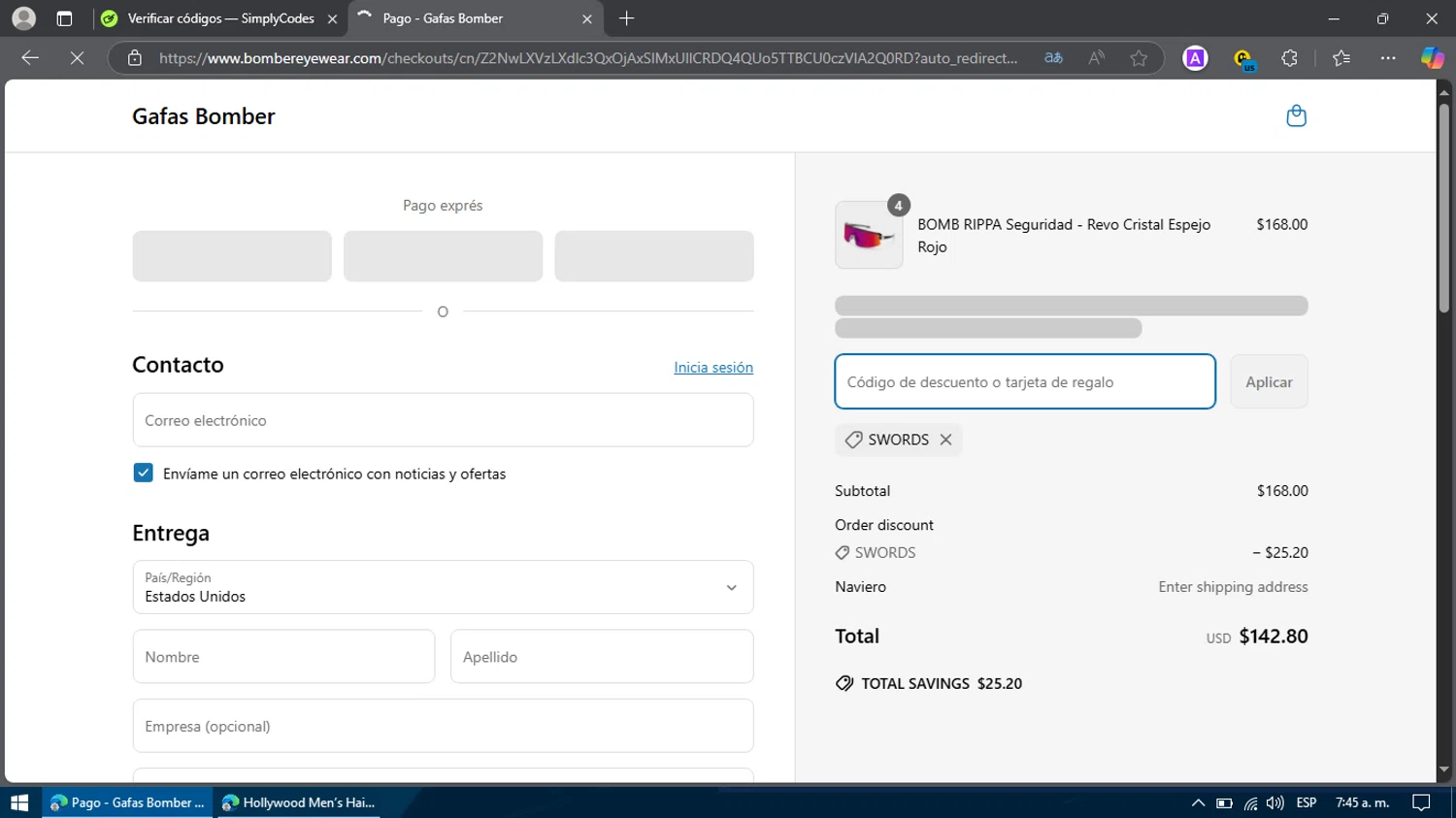Image resolution: width=1456 pixels, height=818 pixels.
Task: Stop page loading with the X button
Action: (77, 58)
